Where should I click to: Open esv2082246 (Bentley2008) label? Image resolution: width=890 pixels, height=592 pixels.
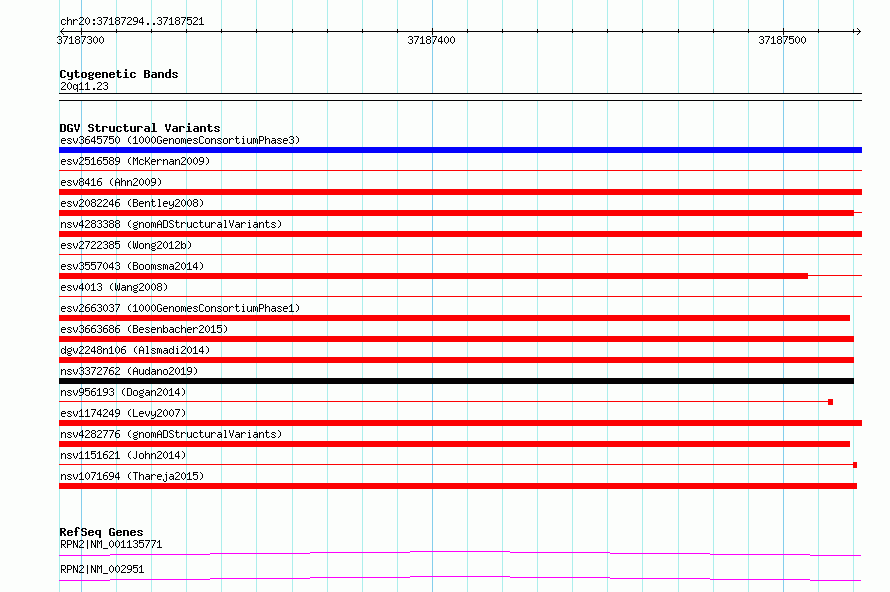pyautogui.click(x=132, y=203)
